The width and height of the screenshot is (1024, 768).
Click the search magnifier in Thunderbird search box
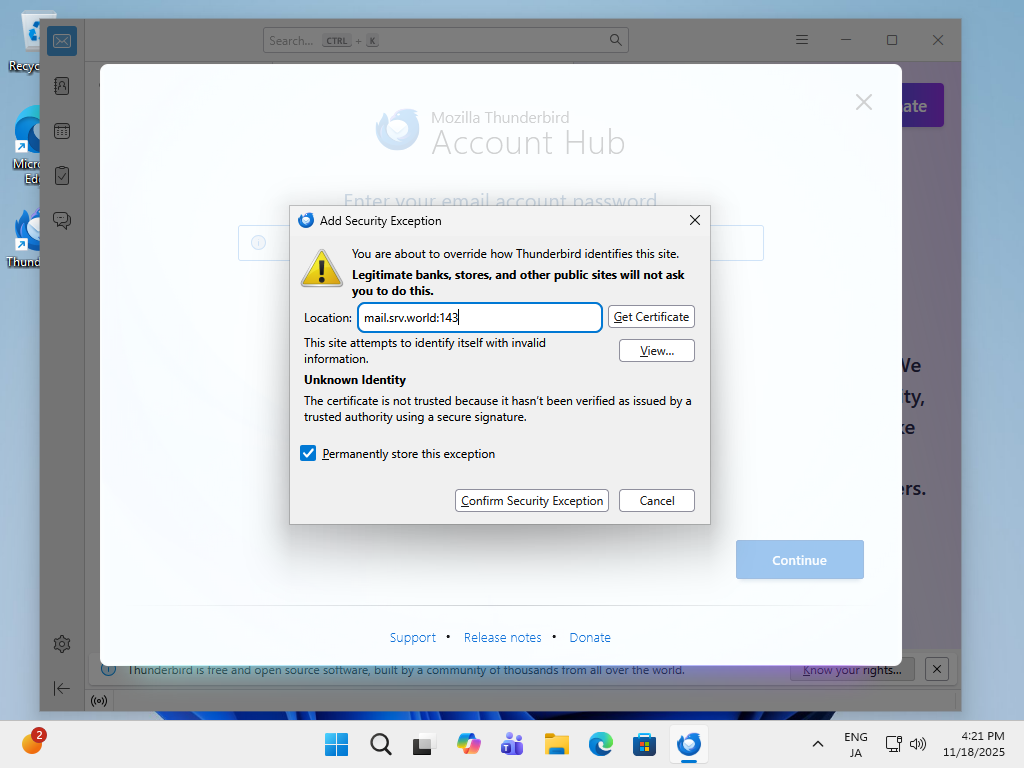(615, 40)
